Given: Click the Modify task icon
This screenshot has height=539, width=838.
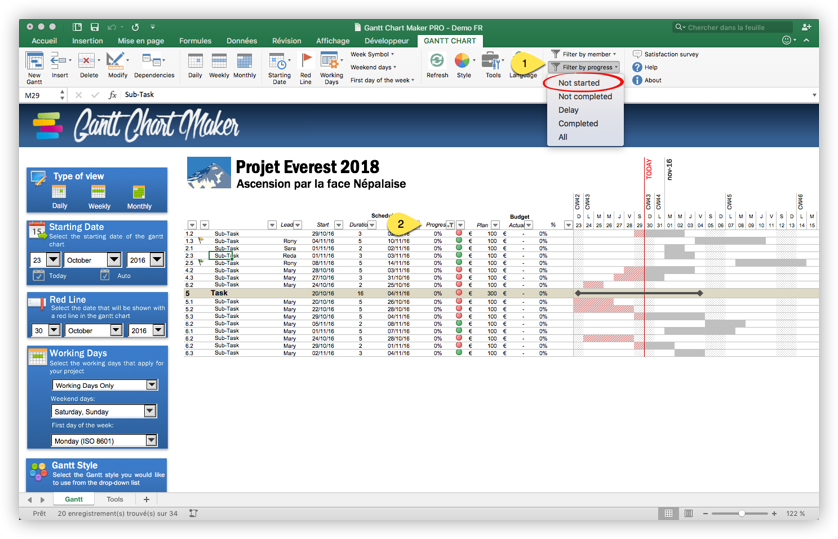Looking at the screenshot, I should (115, 61).
